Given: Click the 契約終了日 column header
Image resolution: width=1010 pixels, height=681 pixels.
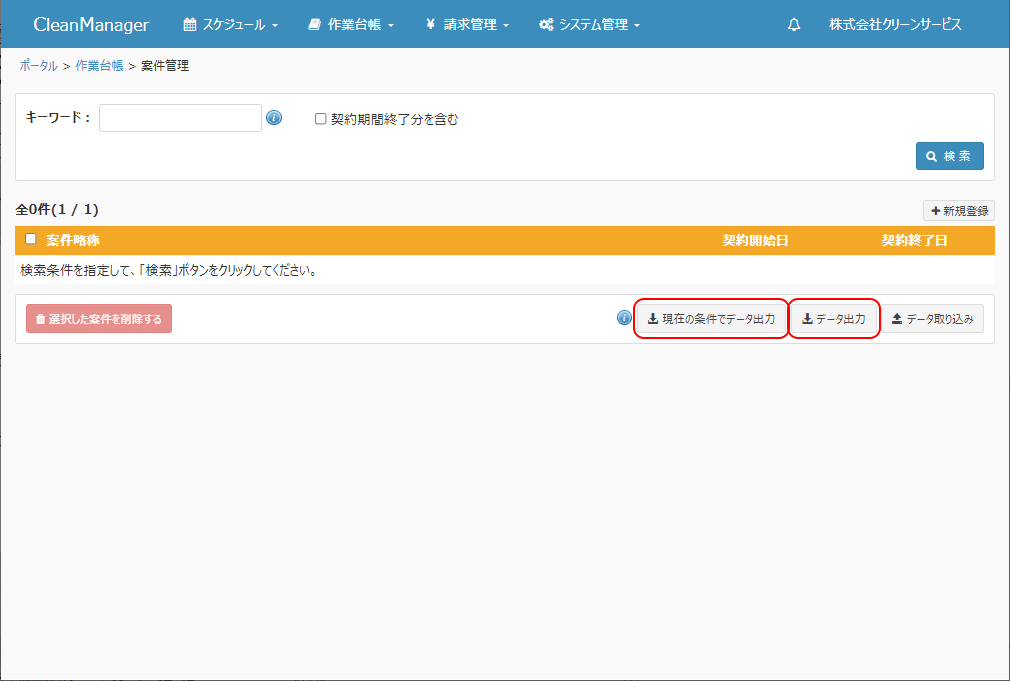Looking at the screenshot, I should coord(914,240).
